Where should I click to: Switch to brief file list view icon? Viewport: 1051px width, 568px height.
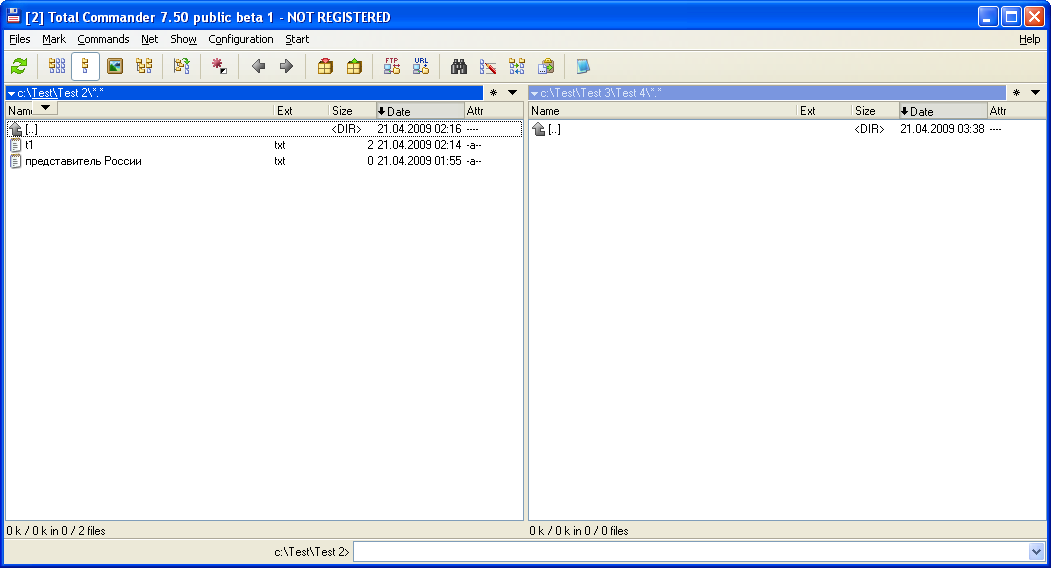click(57, 66)
